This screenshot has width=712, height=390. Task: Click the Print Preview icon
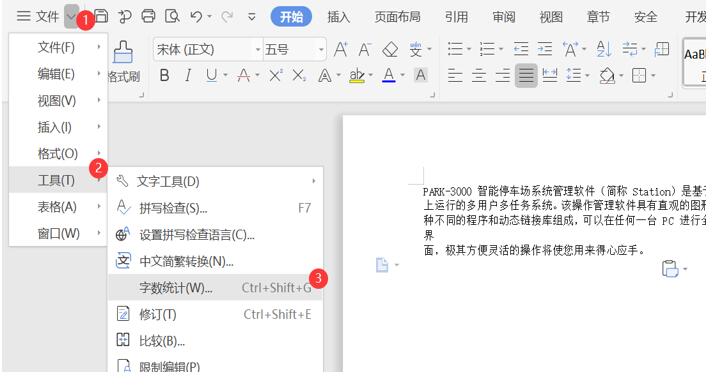pos(172,16)
